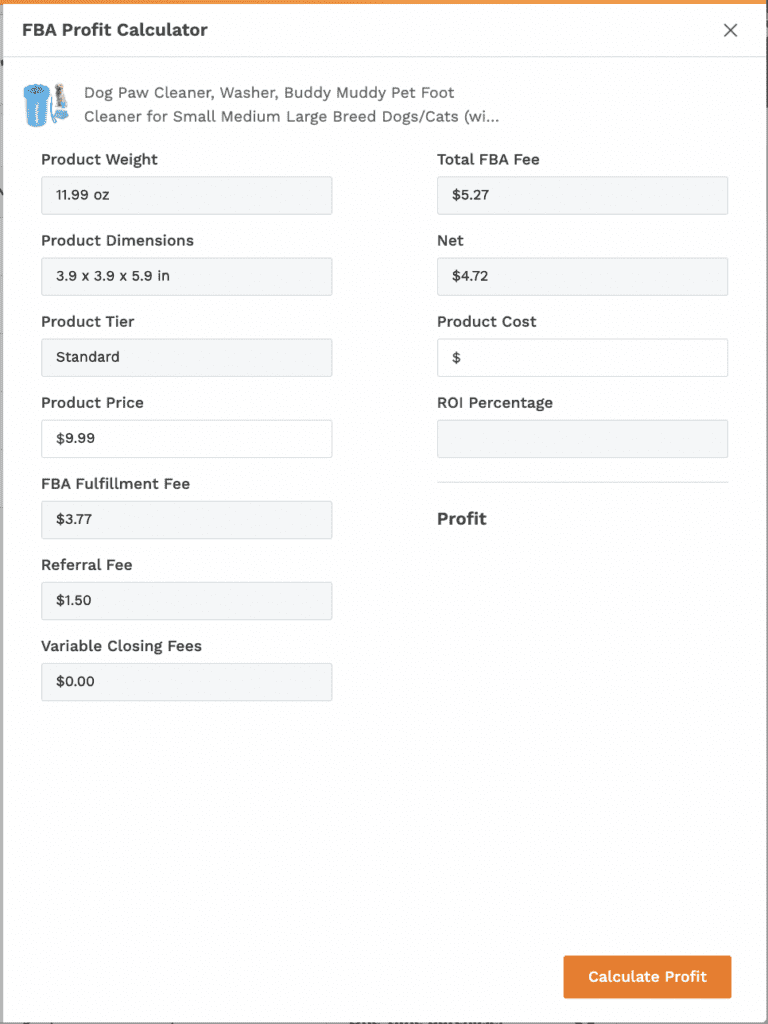This screenshot has width=768, height=1024.
Task: Click the Product Cost label
Action: pos(487,322)
